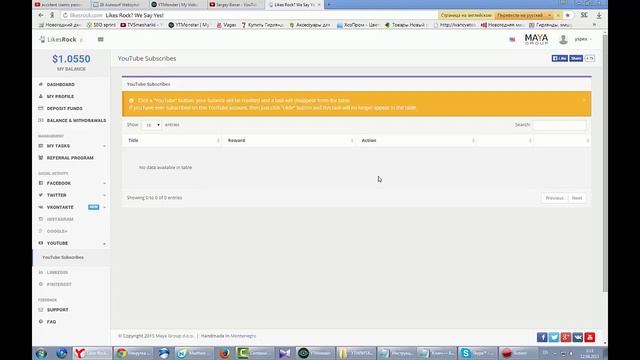Viewport: 640px width, 360px height.
Task: Open Firefox from the taskbar
Action: [x=224, y=353]
